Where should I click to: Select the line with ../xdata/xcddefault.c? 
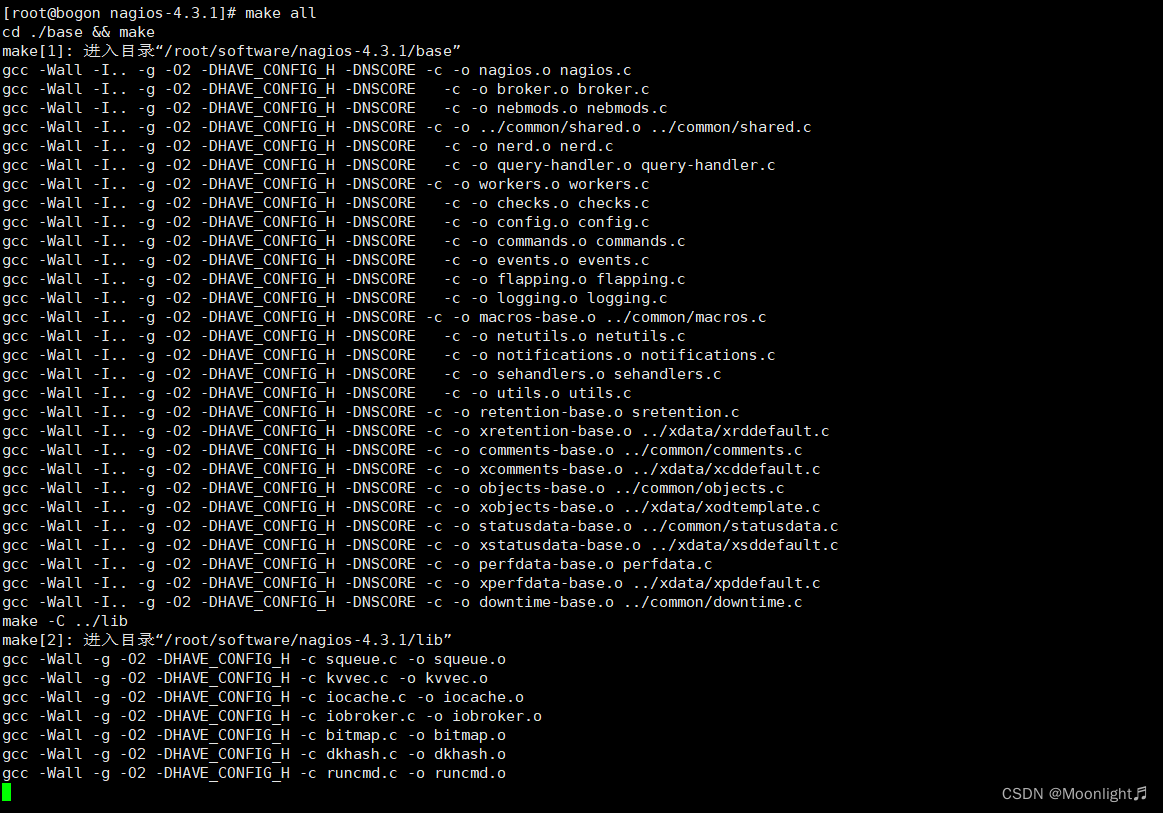coord(411,469)
